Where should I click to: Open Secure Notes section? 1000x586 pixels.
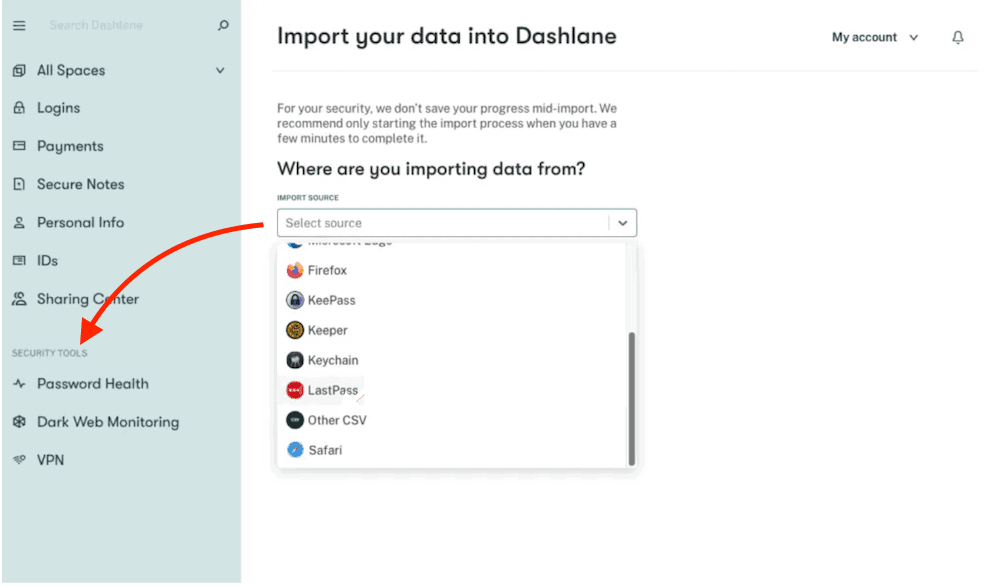tap(80, 184)
